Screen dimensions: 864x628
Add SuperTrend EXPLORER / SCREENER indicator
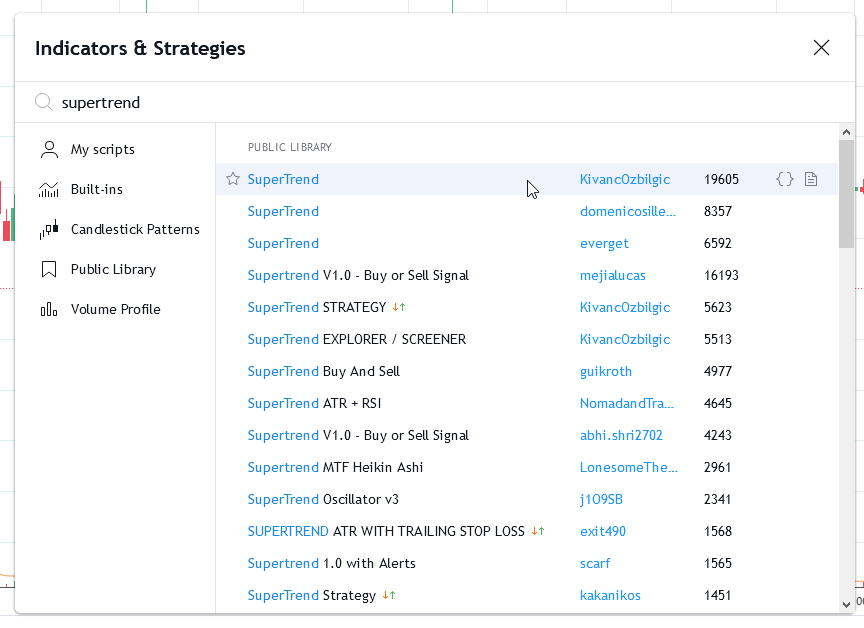(356, 339)
